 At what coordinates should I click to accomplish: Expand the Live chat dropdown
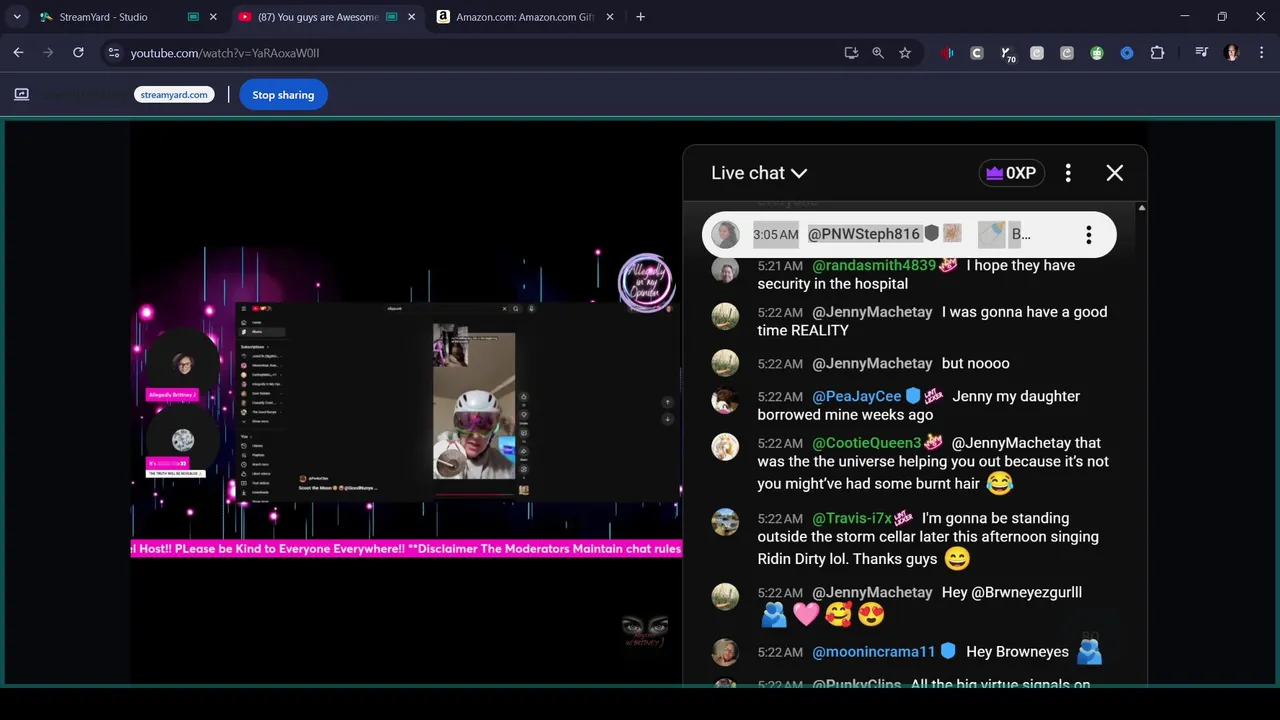(759, 173)
